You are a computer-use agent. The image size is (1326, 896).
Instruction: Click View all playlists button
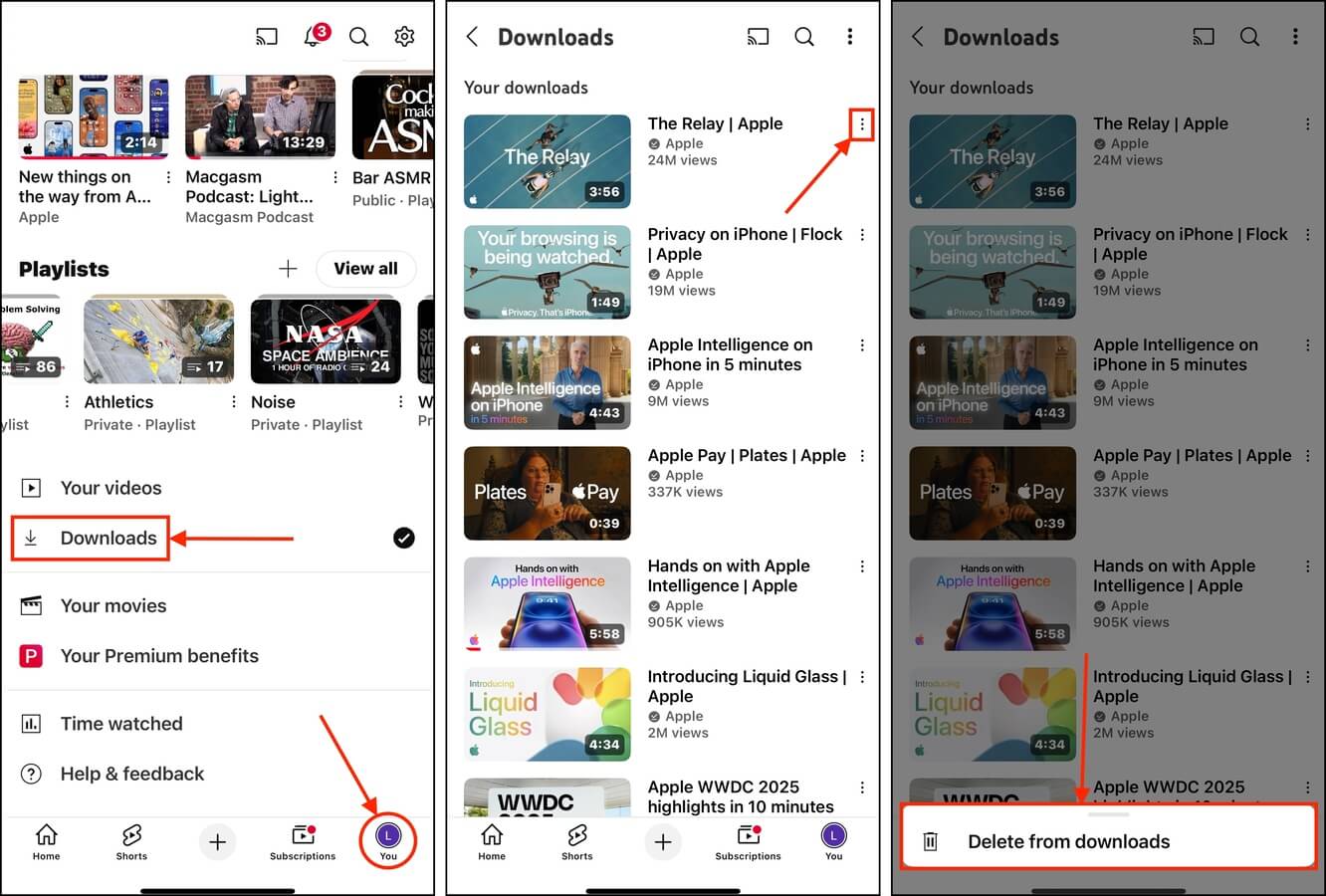pyautogui.click(x=365, y=269)
